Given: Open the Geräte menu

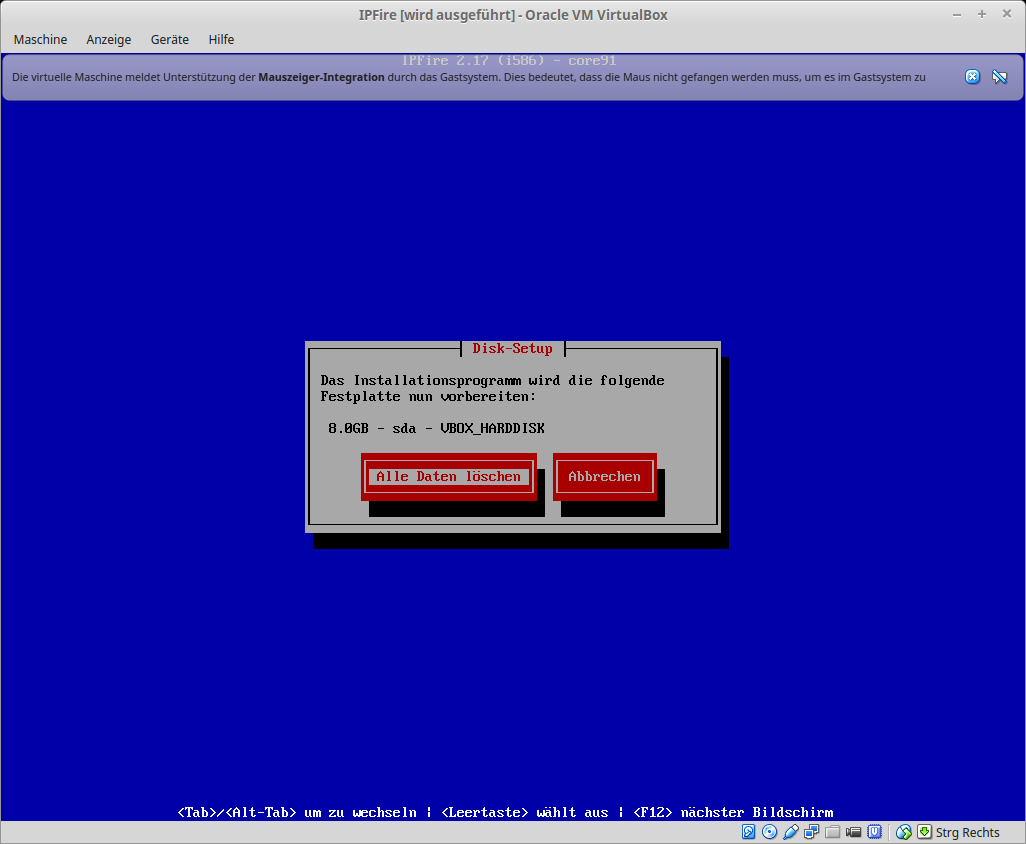Looking at the screenshot, I should (169, 39).
